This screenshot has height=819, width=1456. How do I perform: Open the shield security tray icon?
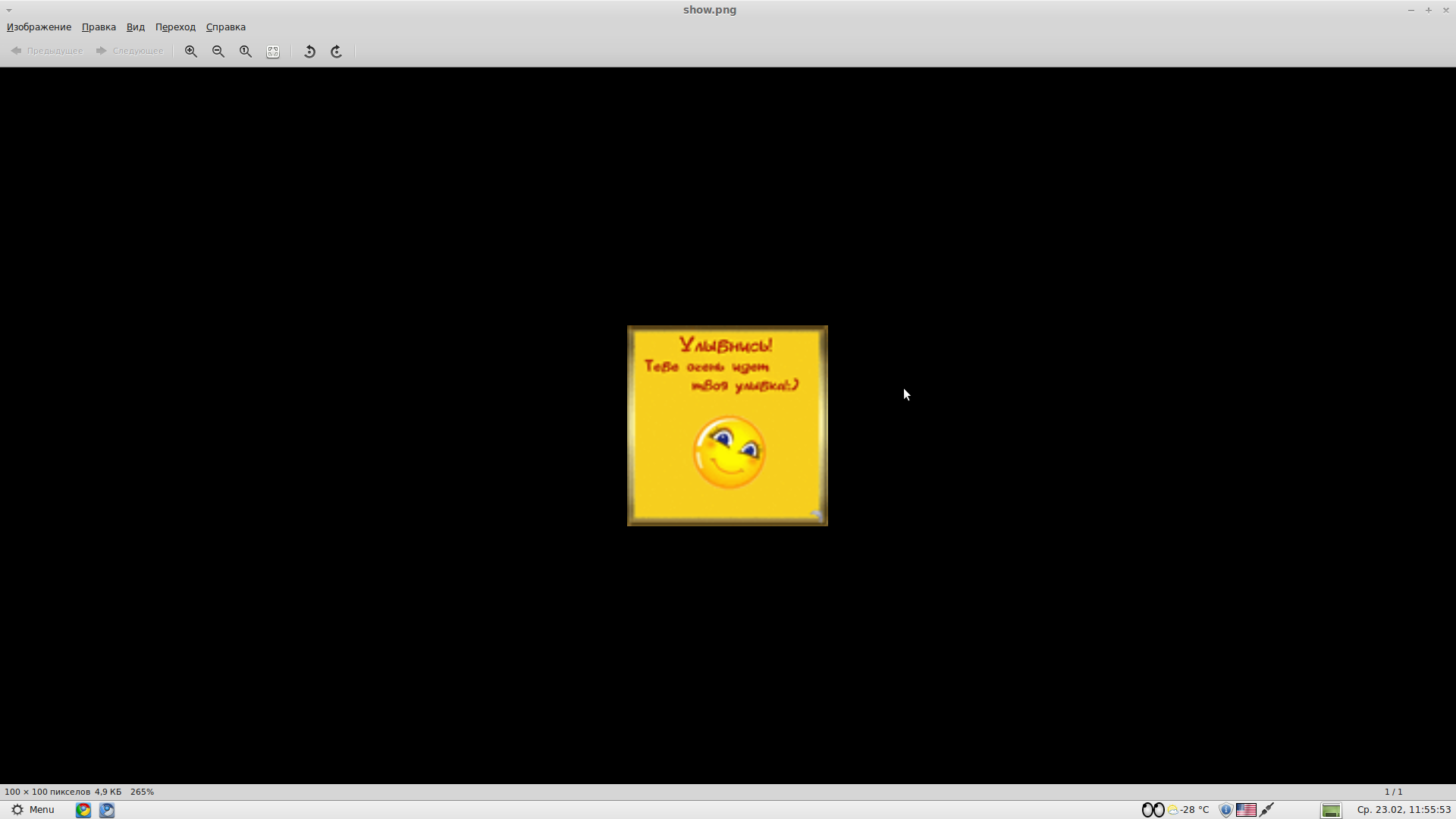(x=1225, y=810)
